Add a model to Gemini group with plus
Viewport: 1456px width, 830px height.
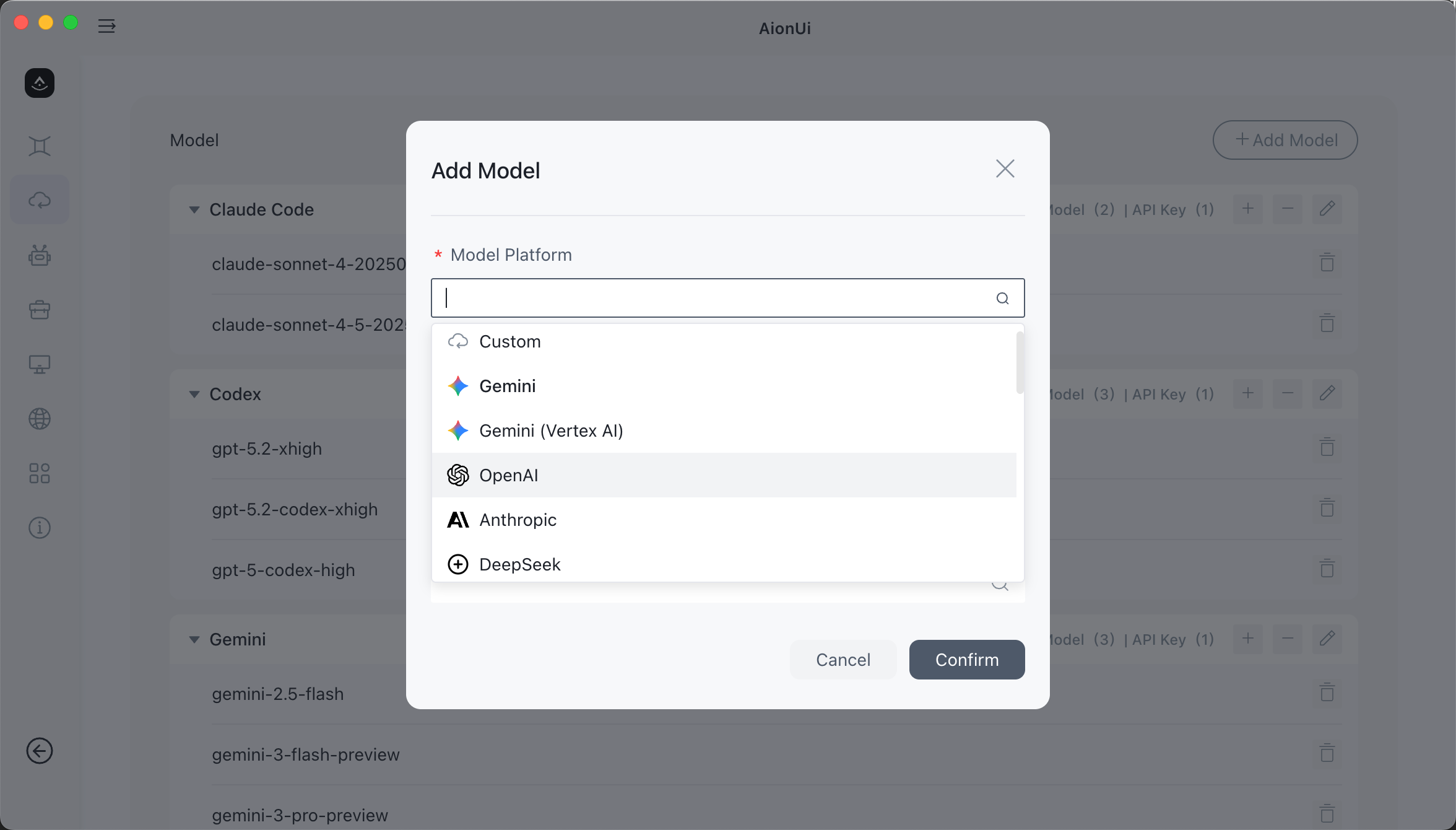click(x=1248, y=639)
